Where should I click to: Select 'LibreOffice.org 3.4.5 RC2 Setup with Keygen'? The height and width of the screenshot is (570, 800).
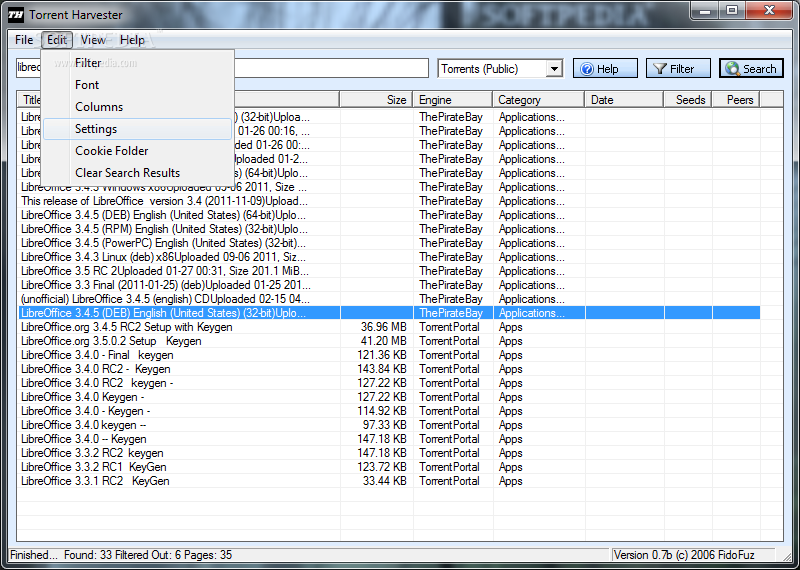[x=389, y=327]
